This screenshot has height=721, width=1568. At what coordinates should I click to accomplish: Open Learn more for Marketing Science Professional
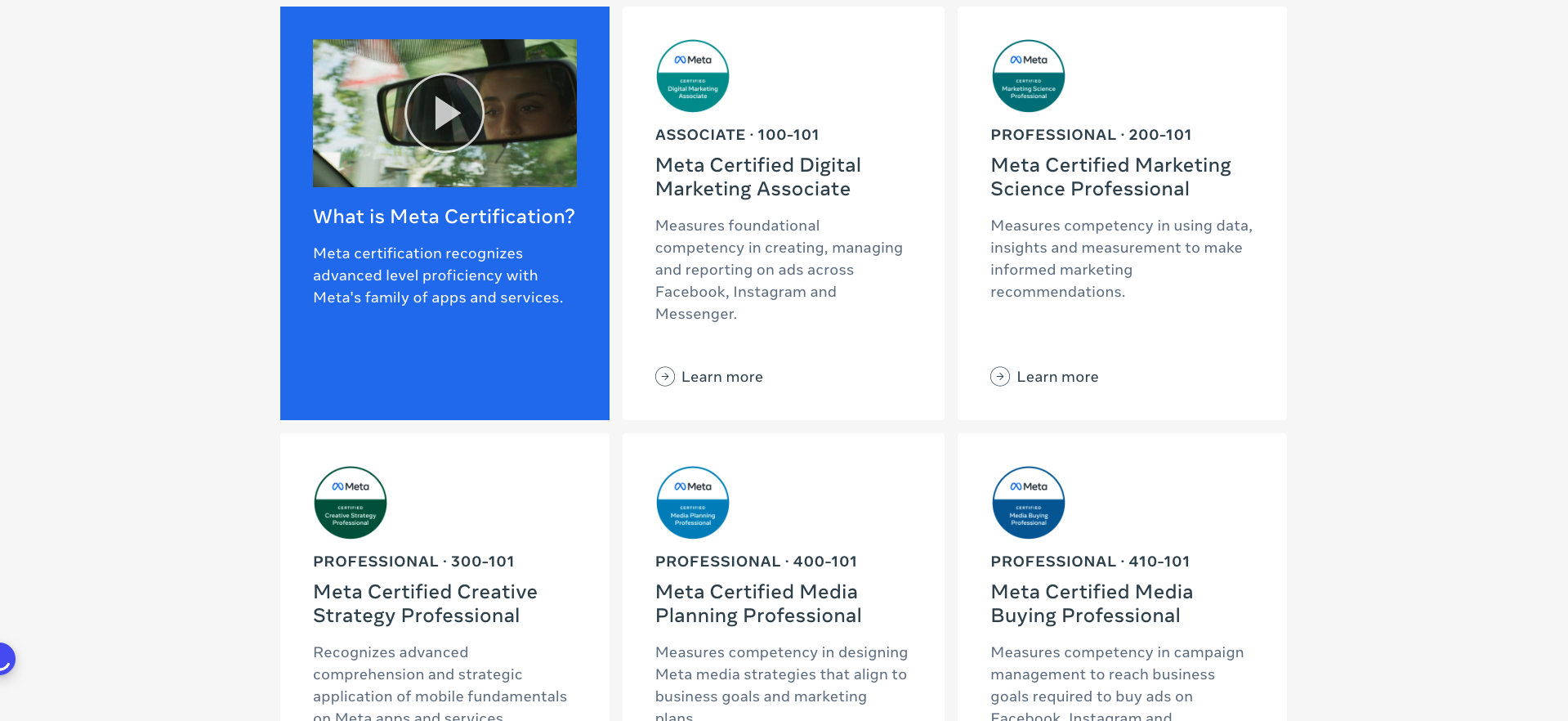click(x=1044, y=377)
